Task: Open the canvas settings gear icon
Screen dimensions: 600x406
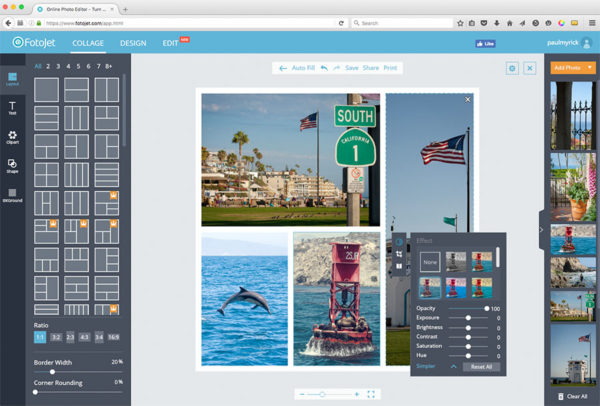Action: [512, 68]
